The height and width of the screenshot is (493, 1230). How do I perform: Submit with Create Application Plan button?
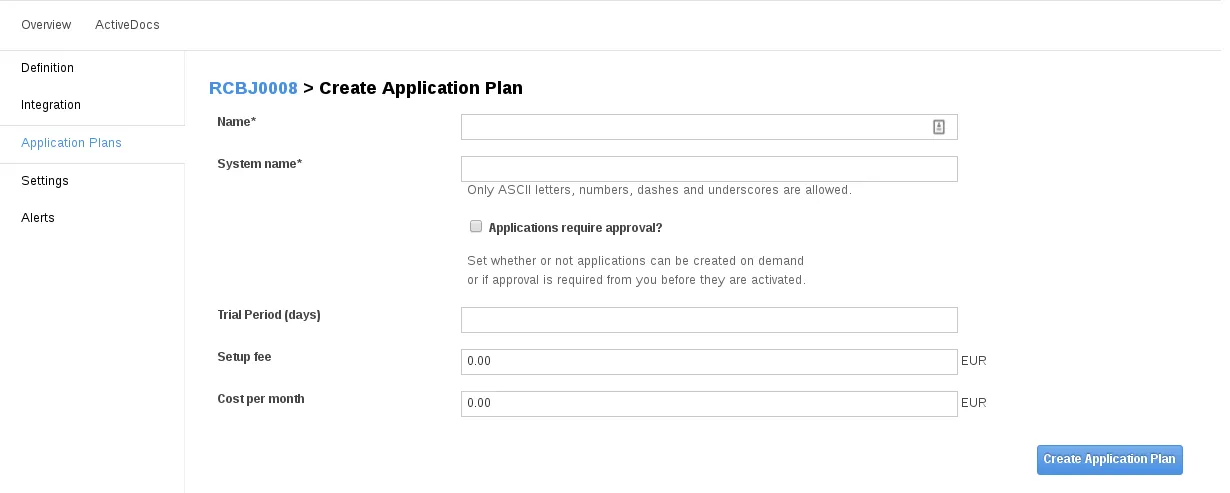(x=1110, y=460)
